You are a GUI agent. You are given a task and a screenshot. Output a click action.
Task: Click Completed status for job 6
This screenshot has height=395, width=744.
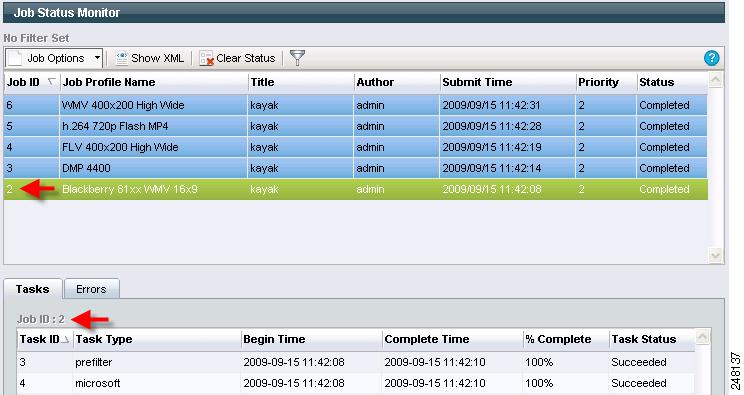point(664,105)
